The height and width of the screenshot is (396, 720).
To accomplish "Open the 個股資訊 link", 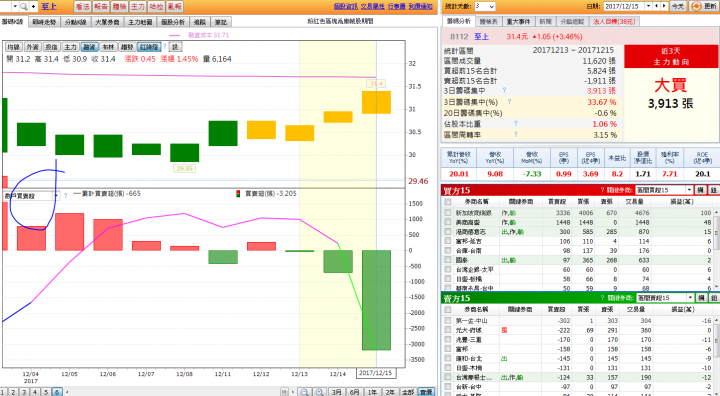I will [345, 6].
